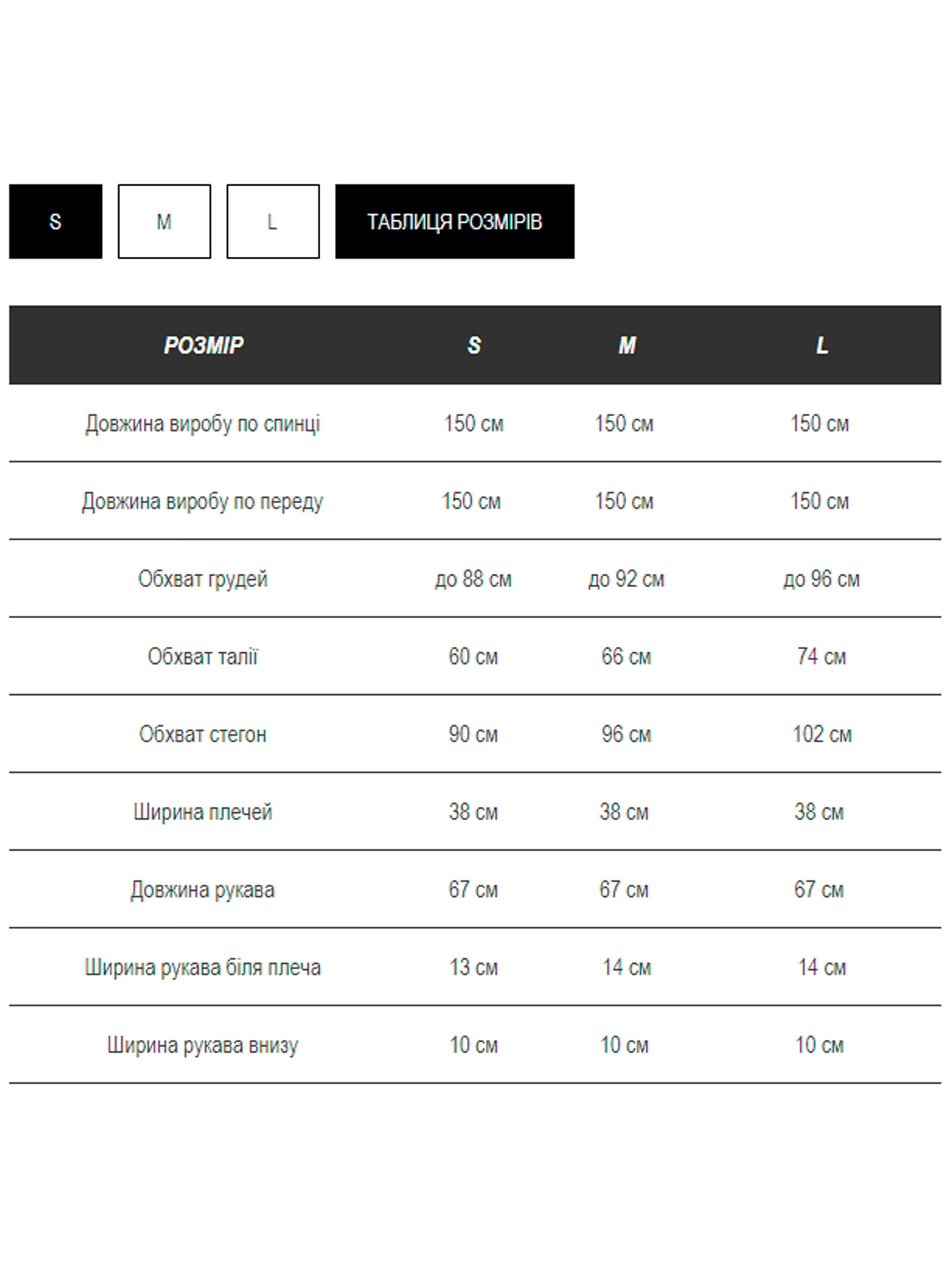
Task: Select size L button
Action: click(x=273, y=222)
